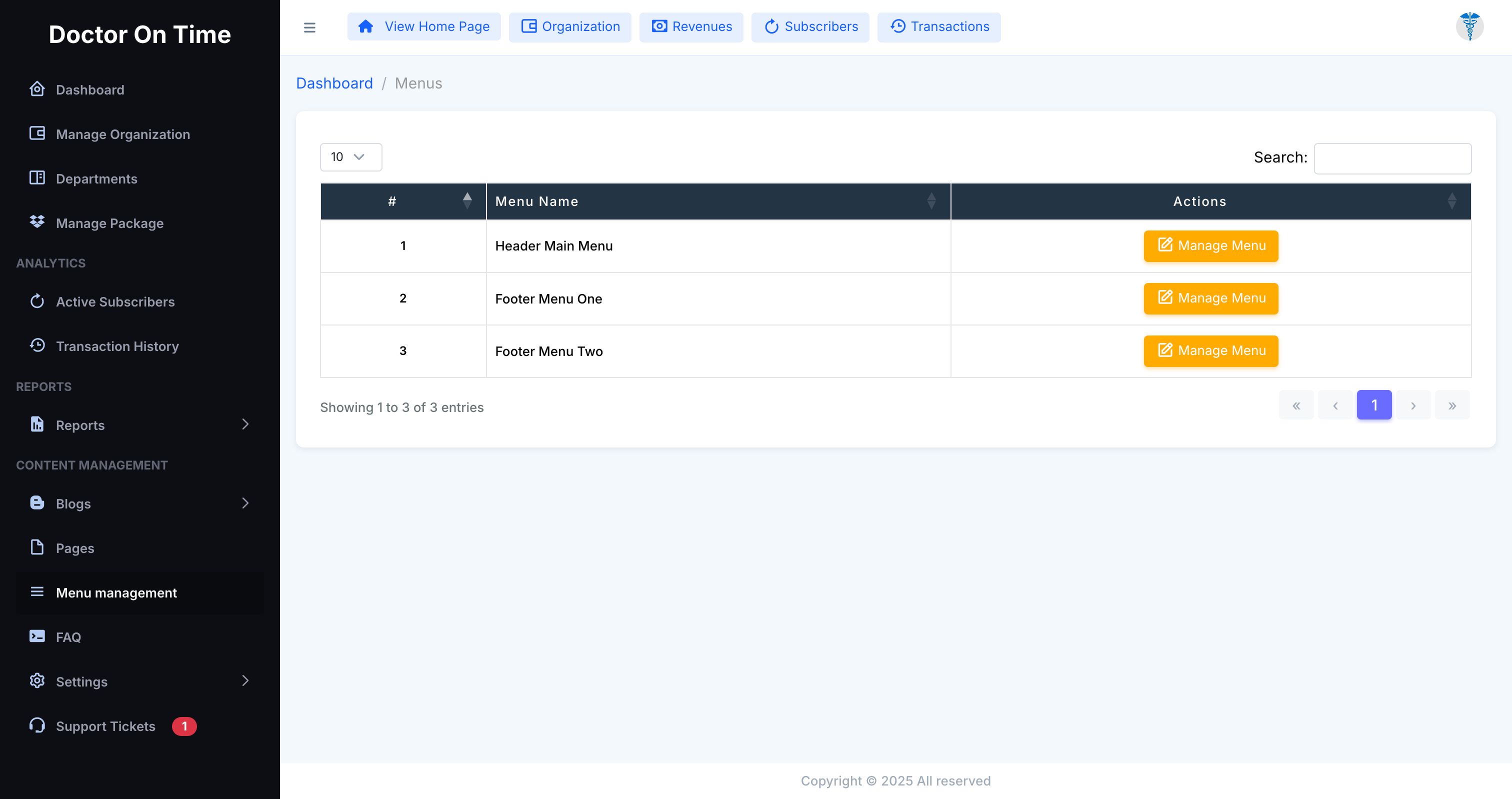
Task: Click the Menu management lines icon
Action: point(37,592)
